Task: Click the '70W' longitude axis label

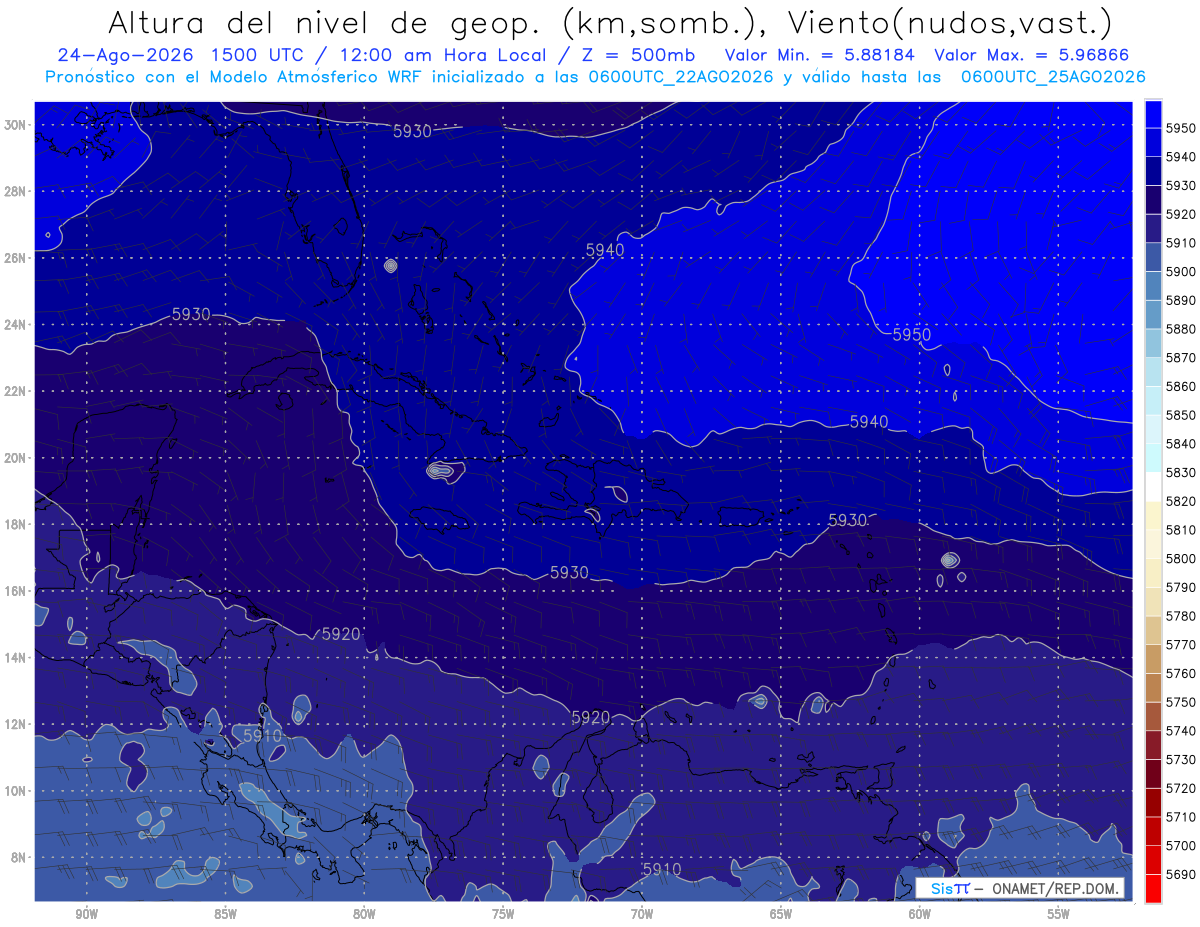Action: tap(642, 913)
